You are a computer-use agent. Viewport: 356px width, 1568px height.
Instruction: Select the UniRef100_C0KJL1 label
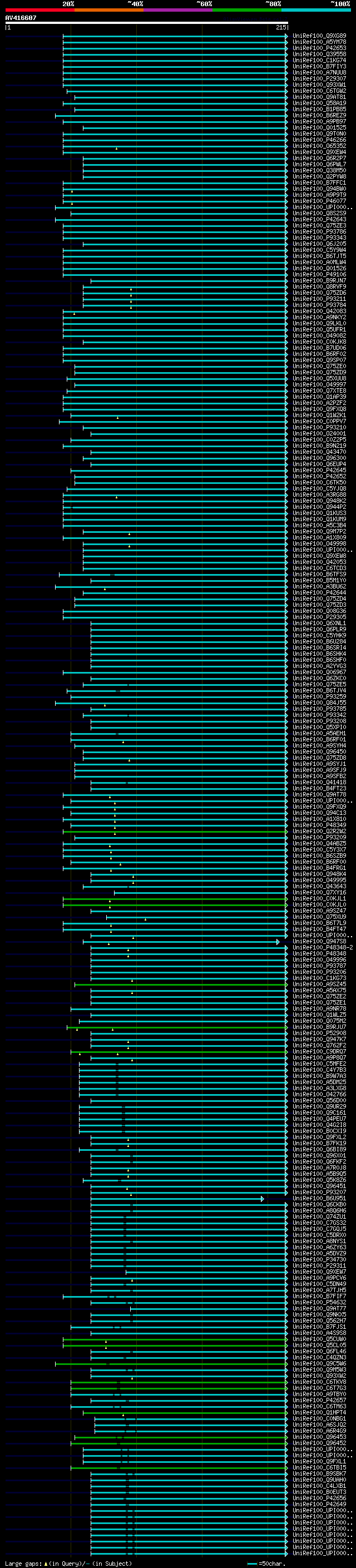tap(319, 898)
